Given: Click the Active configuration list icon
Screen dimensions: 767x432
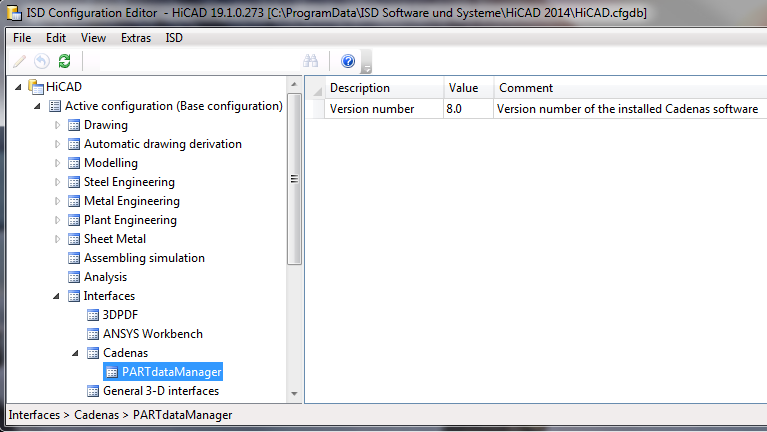Looking at the screenshot, I should click(55, 106).
